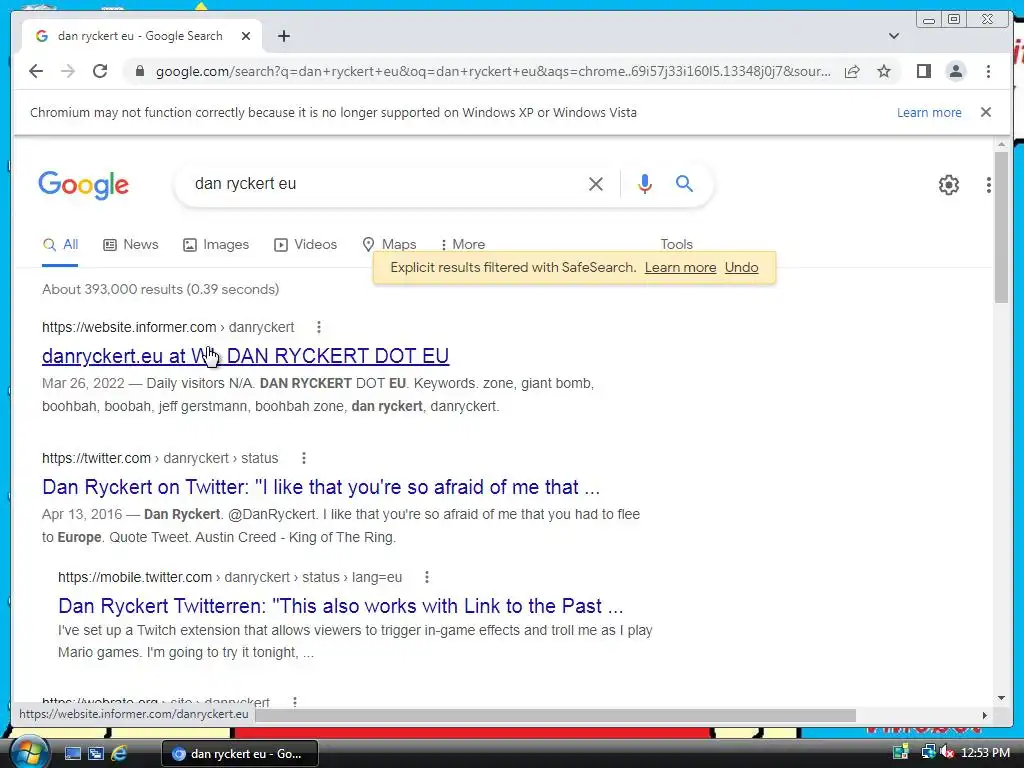The width and height of the screenshot is (1024, 768).
Task: Expand the tab search chevron
Action: click(894, 36)
